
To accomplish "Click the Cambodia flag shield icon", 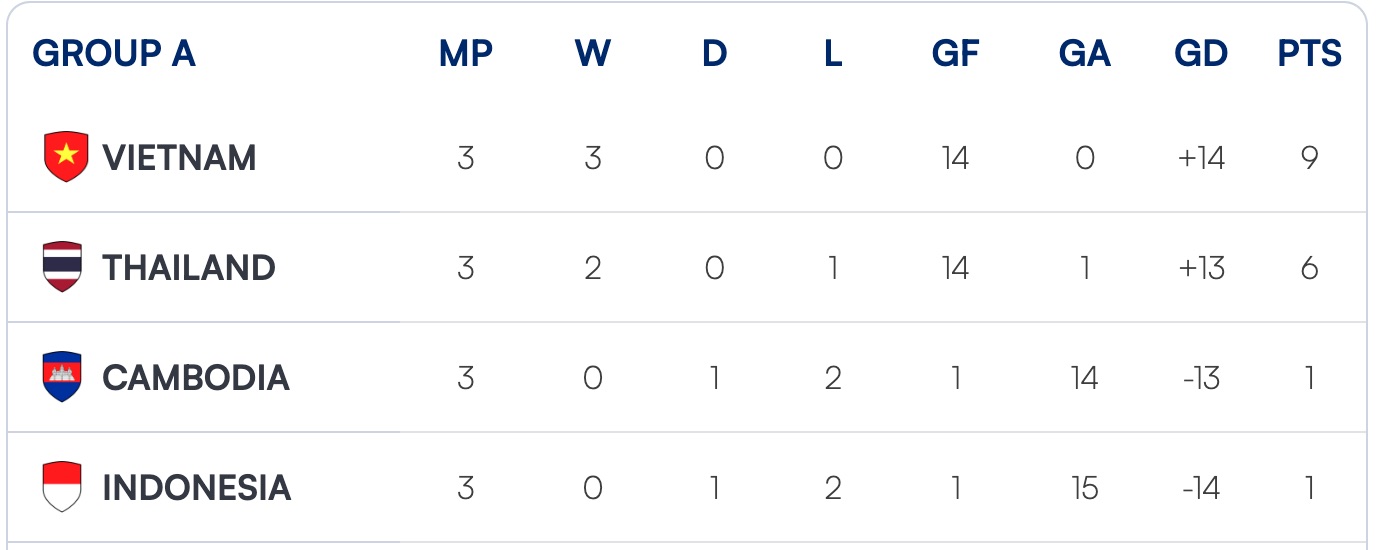I will pos(62,377).
